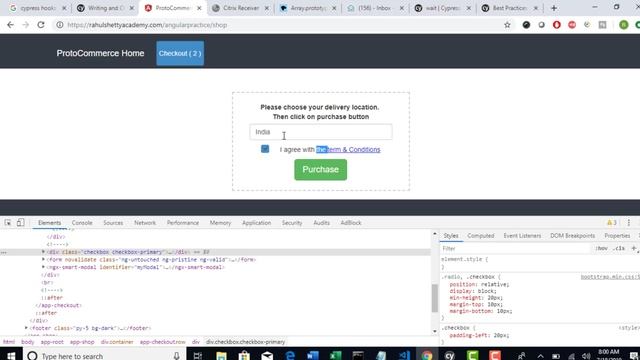Open the AdBlock DevTools tab

[351, 223]
